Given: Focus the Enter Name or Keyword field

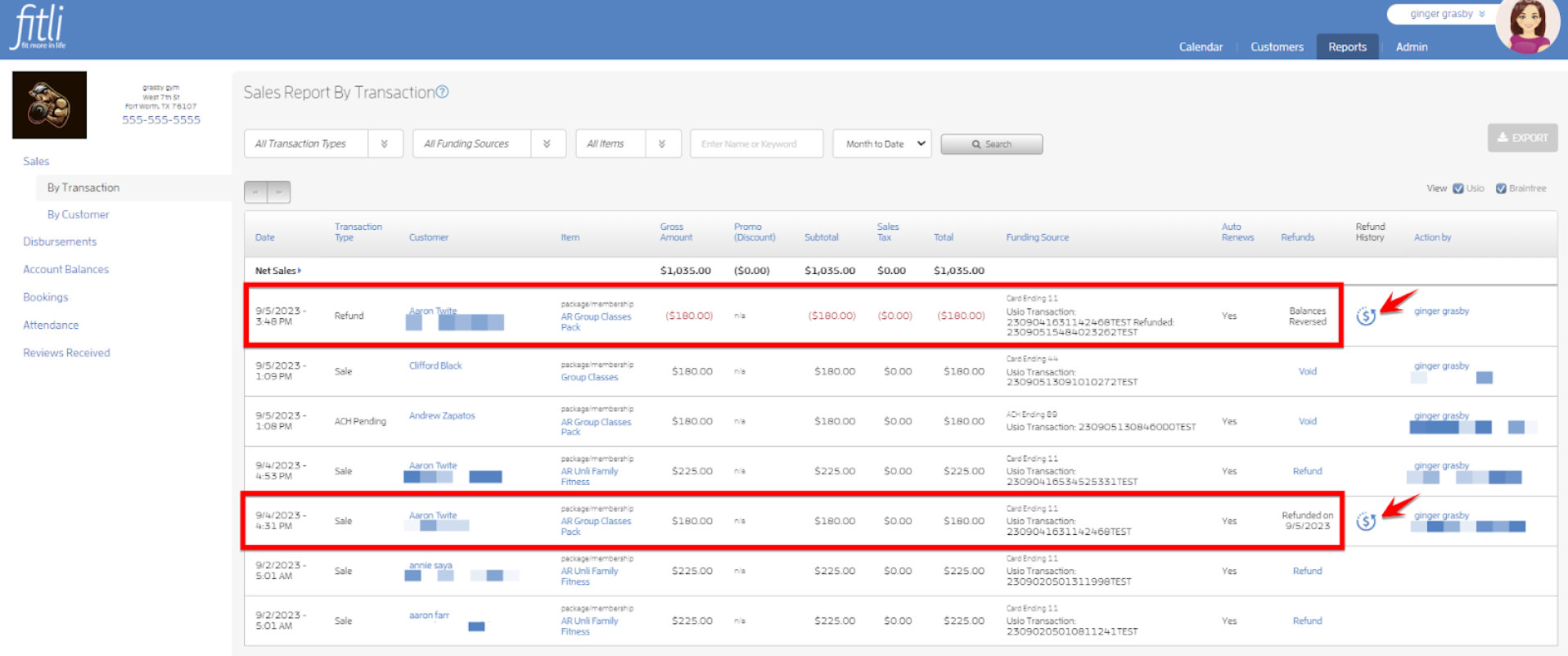Looking at the screenshot, I should pyautogui.click(x=756, y=144).
